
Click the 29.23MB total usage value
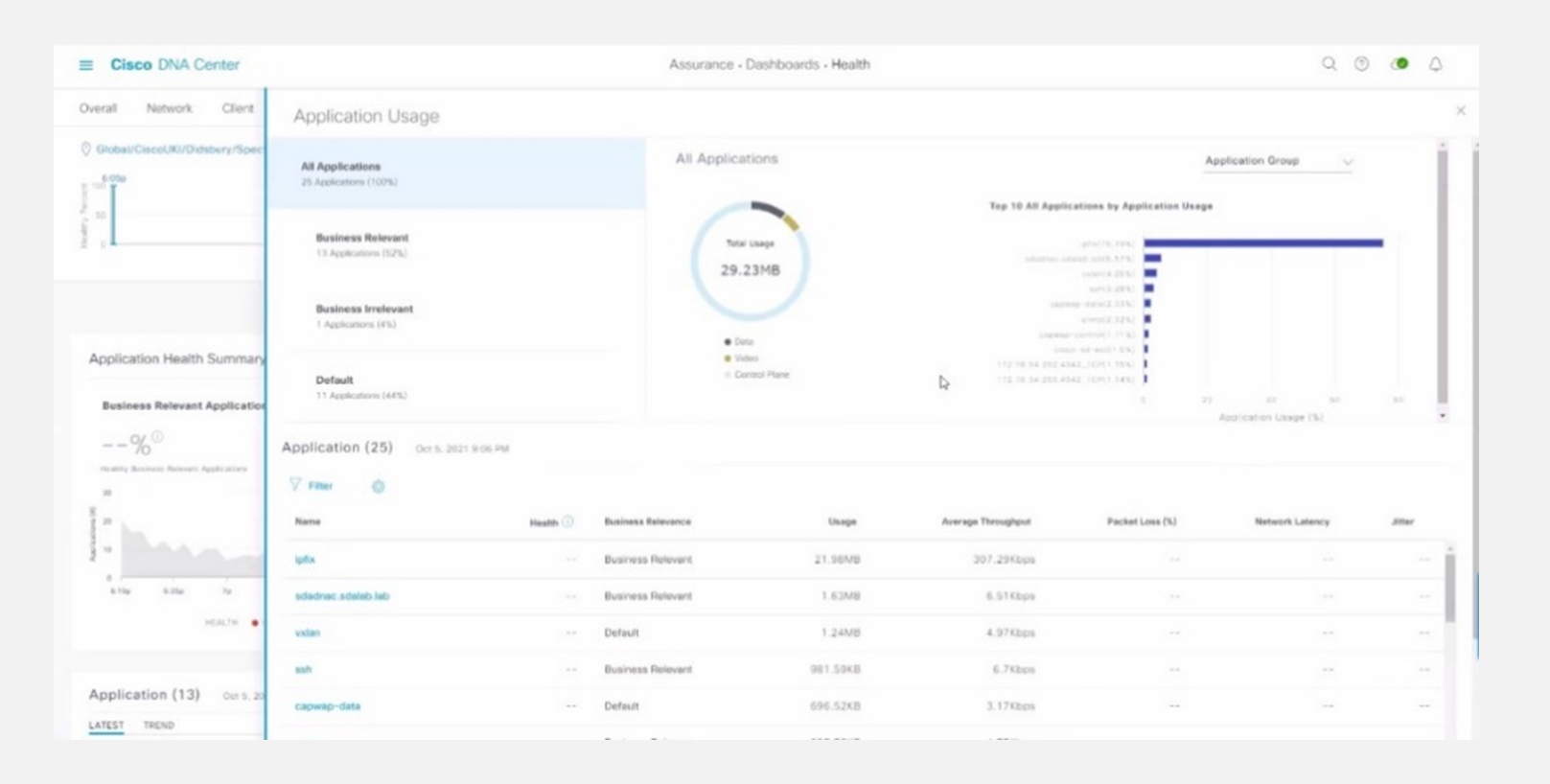750,270
